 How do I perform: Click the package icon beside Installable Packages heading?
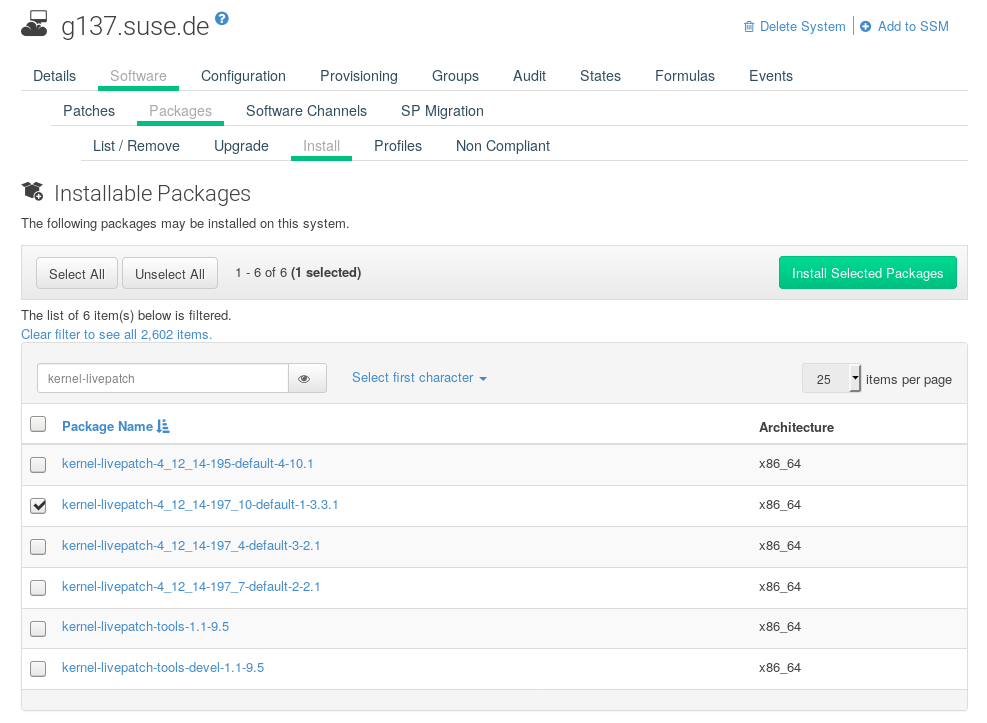31,192
